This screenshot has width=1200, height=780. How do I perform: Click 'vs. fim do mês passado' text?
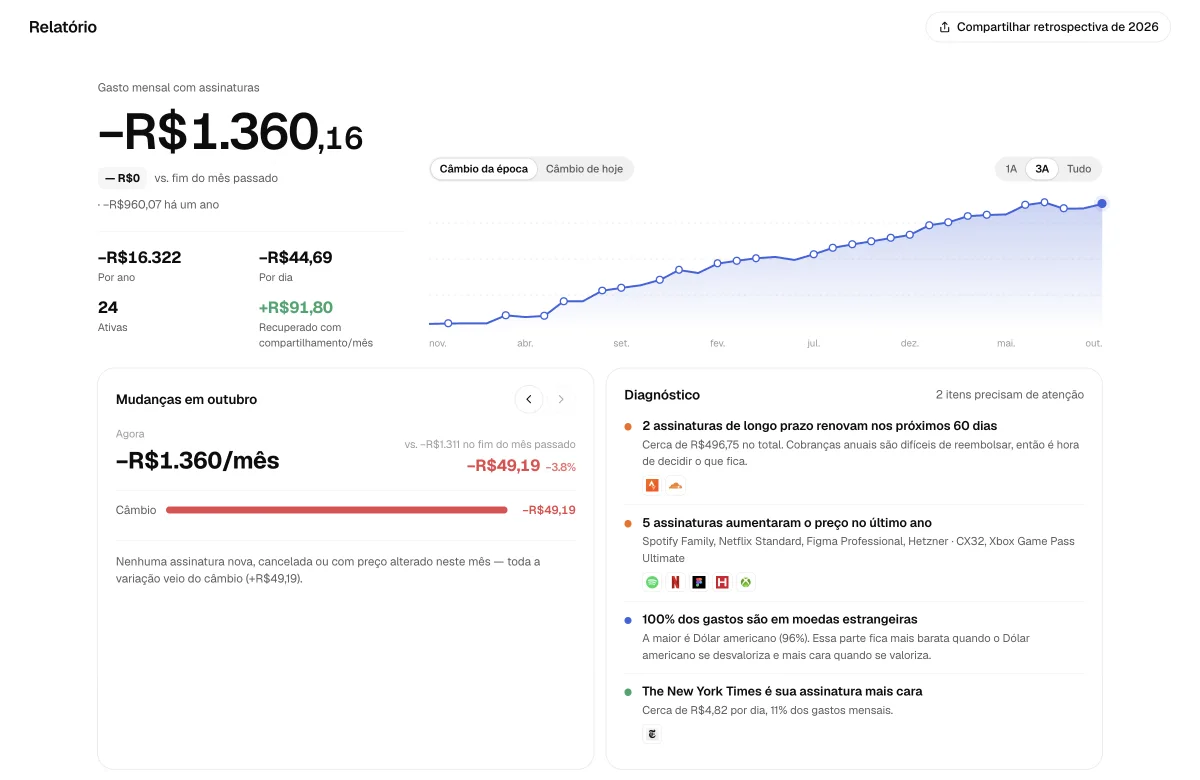216,178
